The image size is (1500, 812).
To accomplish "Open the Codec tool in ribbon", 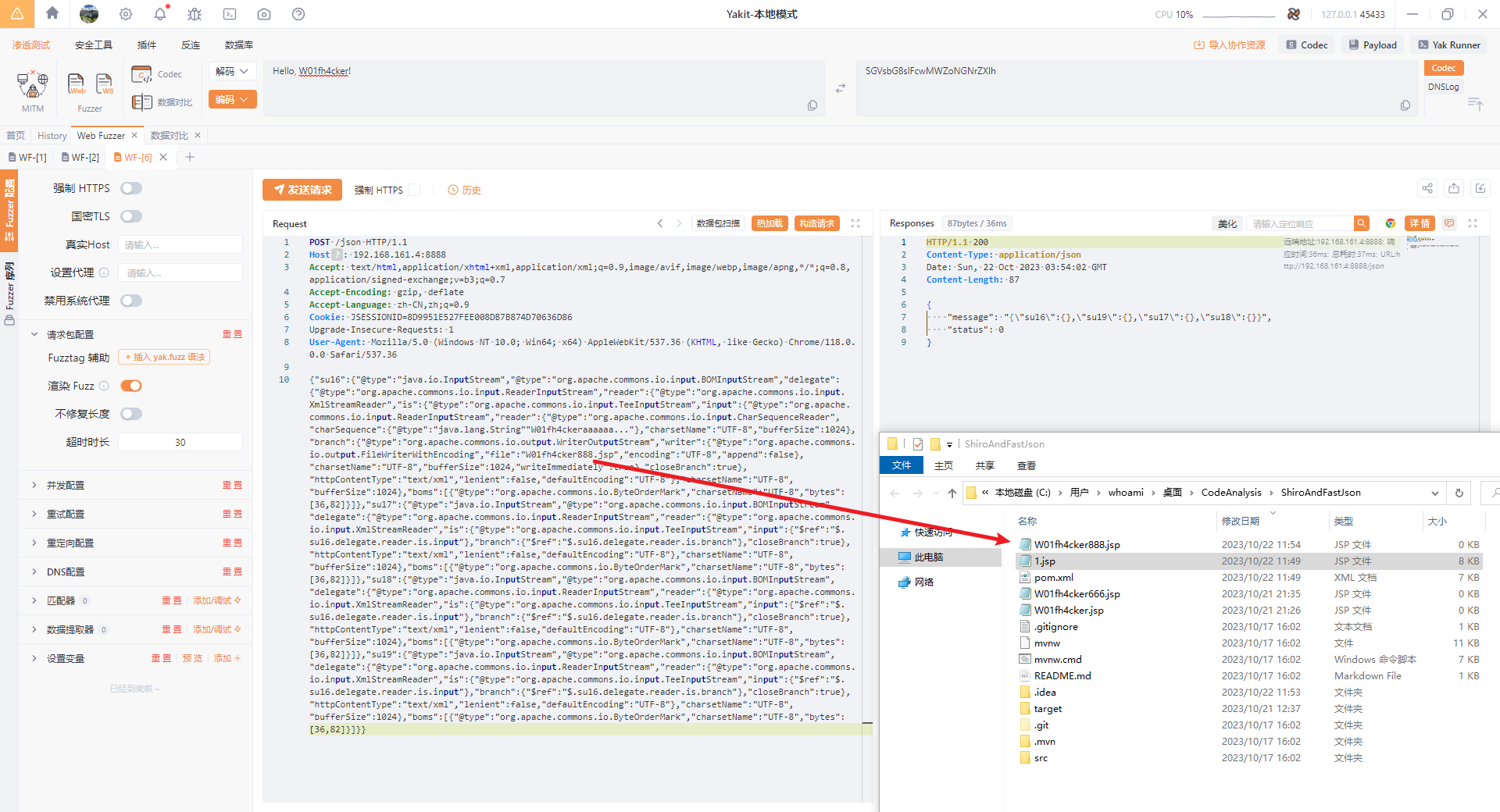I will (x=157, y=74).
